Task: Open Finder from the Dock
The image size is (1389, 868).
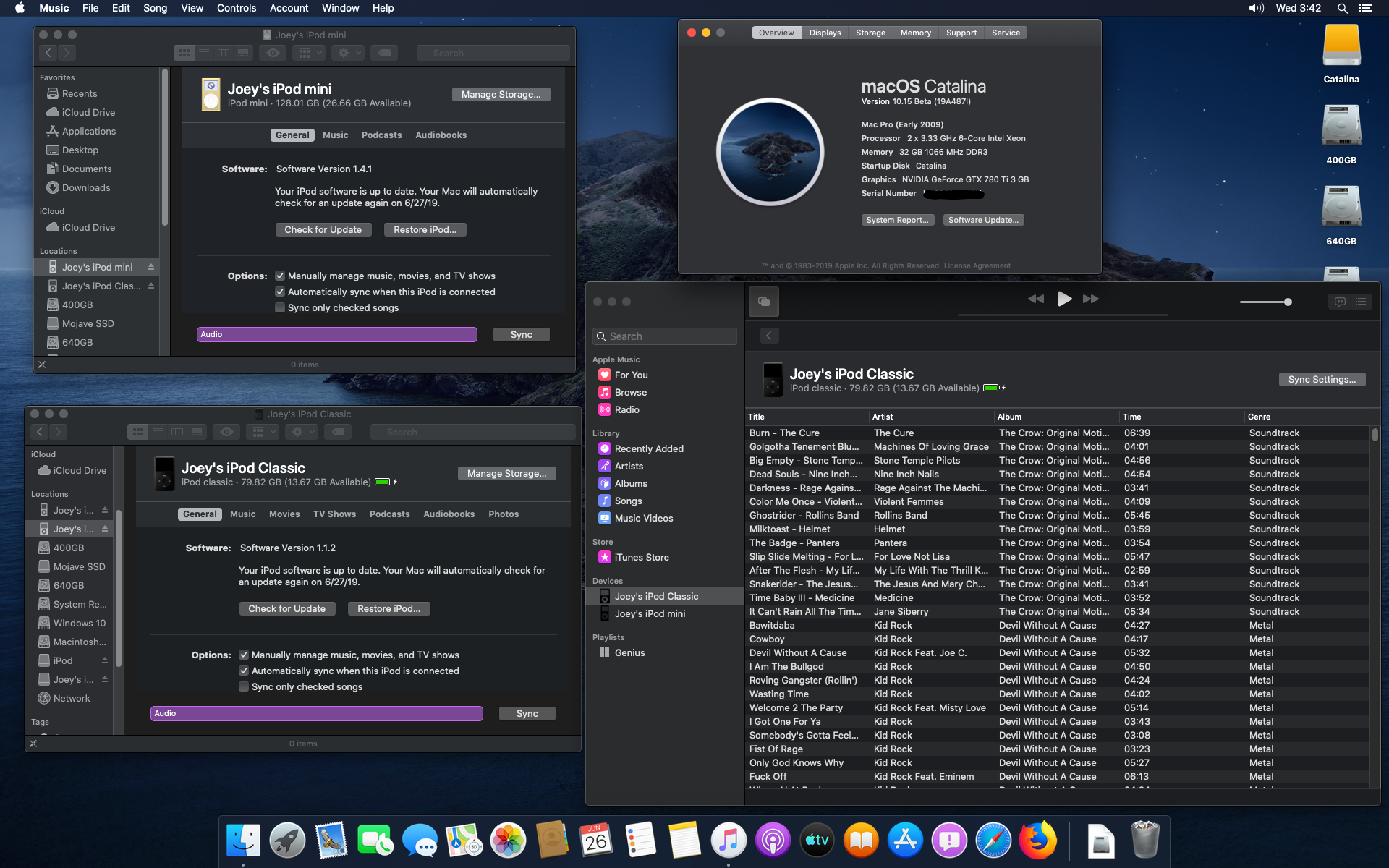Action: pos(243,841)
